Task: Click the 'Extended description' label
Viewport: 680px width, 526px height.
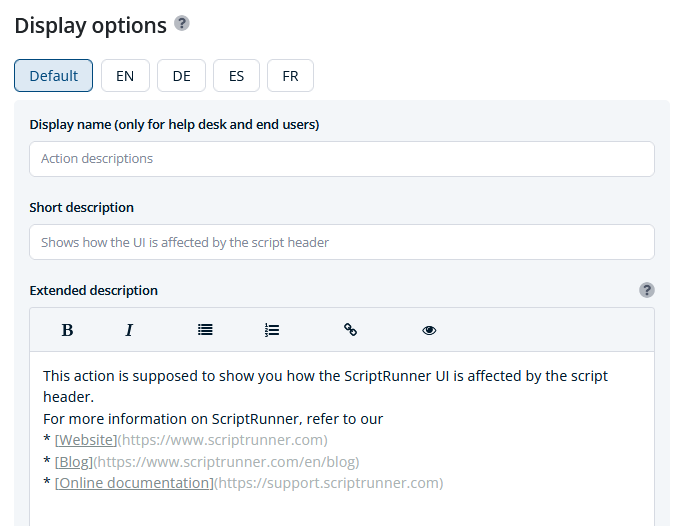Action: tap(94, 291)
